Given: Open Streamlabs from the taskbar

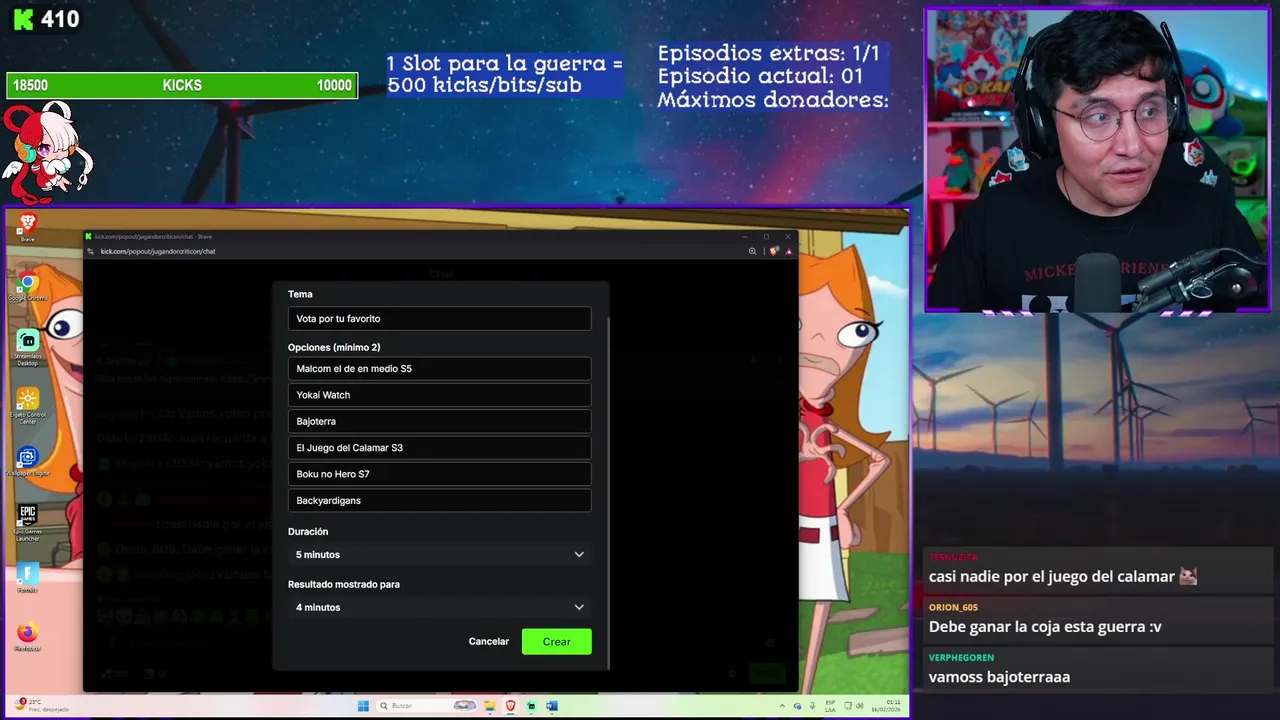Looking at the screenshot, I should [531, 706].
